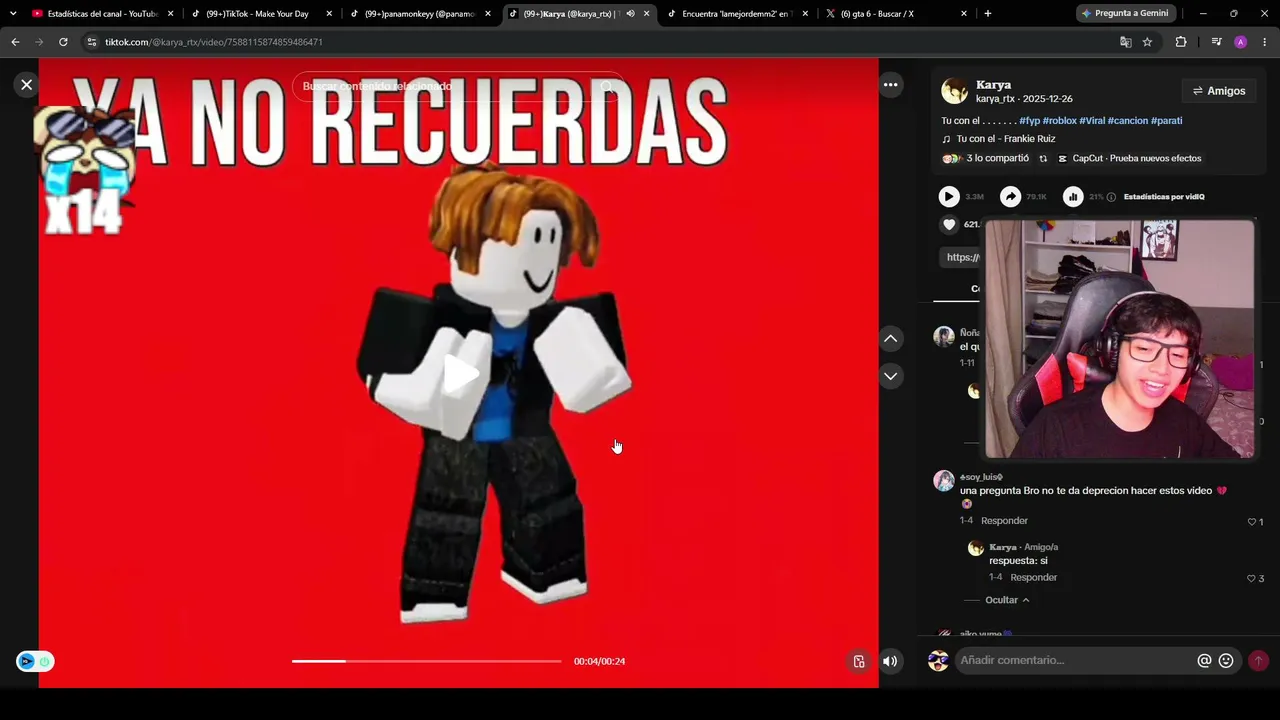
Task: Click the Karya username heading
Action: pos(993,85)
